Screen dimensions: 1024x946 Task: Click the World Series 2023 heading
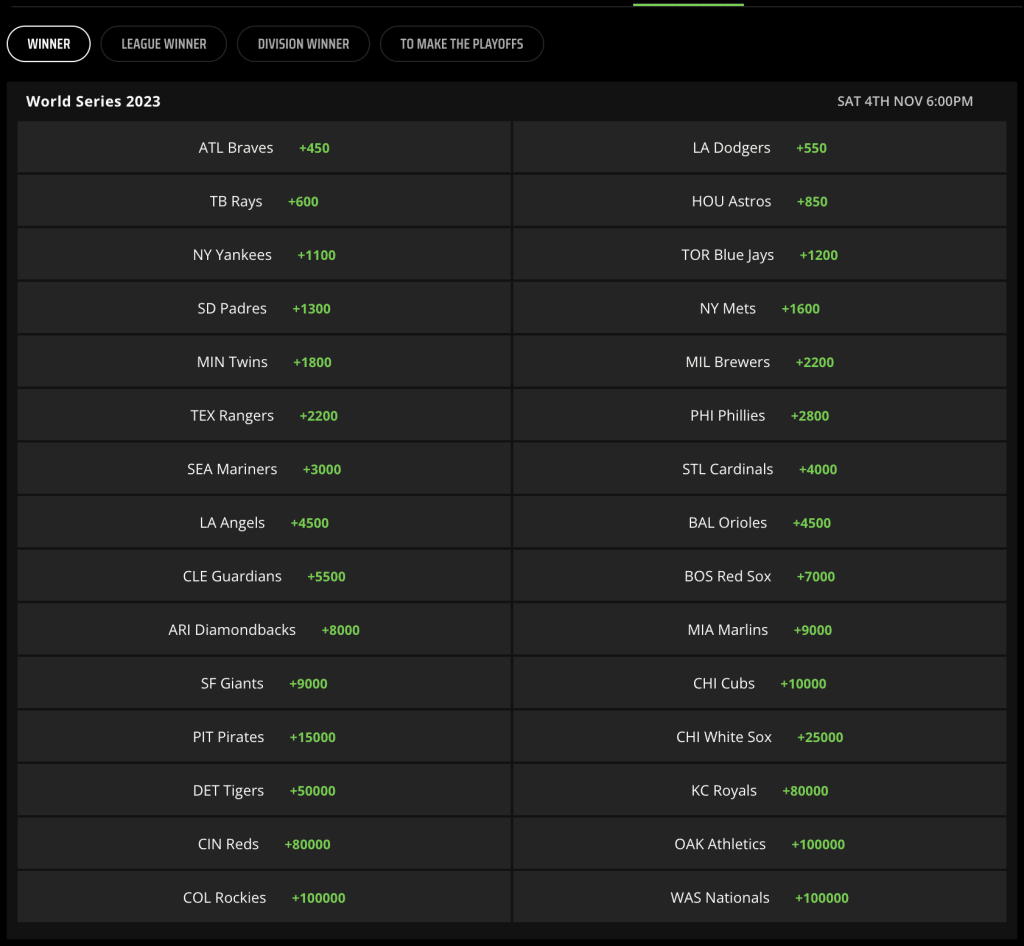93,101
